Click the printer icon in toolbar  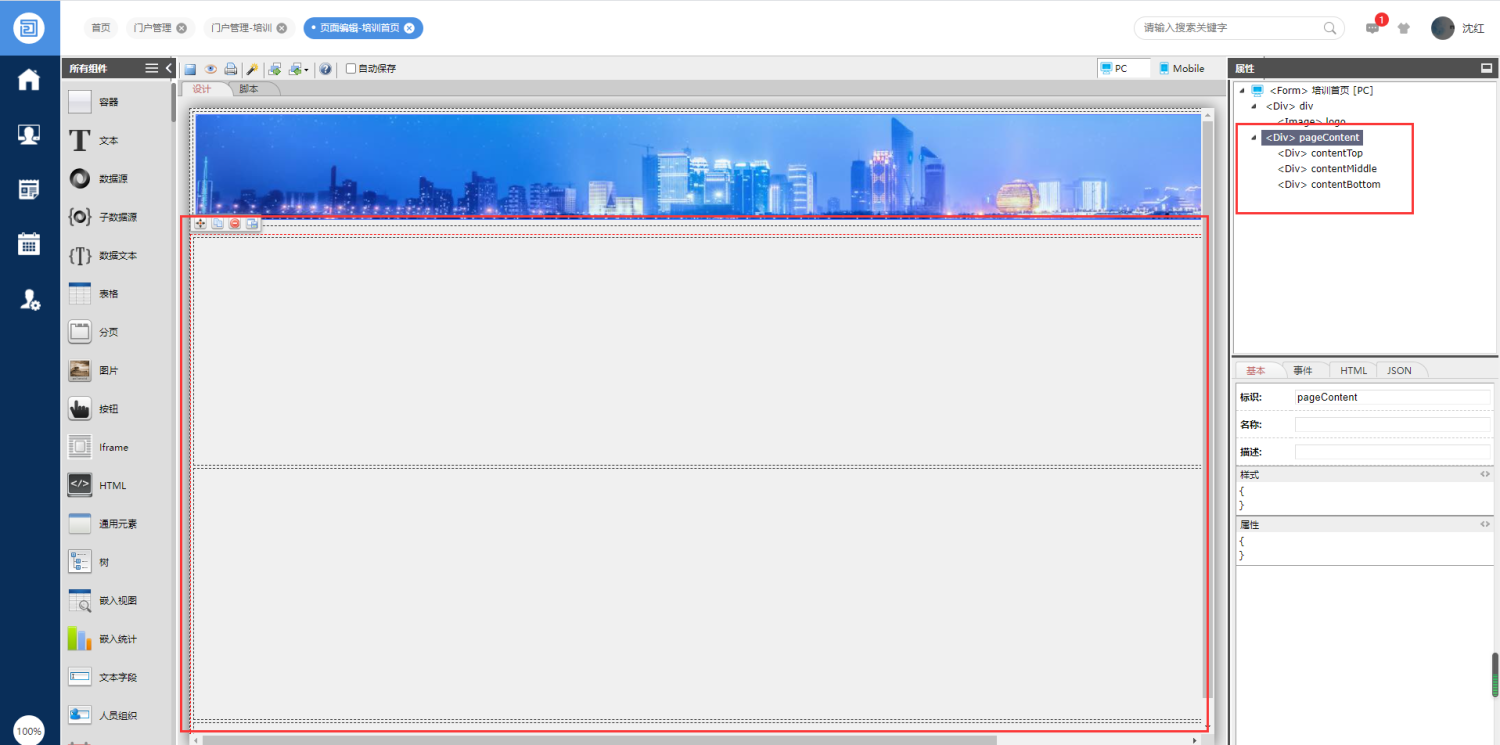coord(231,69)
